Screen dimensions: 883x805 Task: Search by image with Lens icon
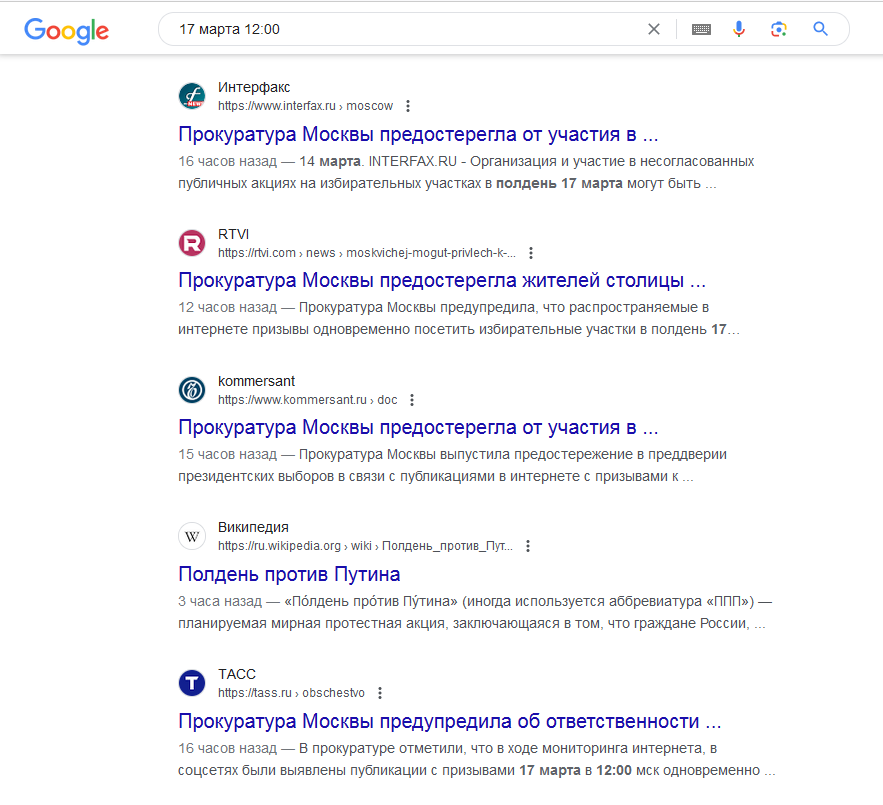[779, 29]
